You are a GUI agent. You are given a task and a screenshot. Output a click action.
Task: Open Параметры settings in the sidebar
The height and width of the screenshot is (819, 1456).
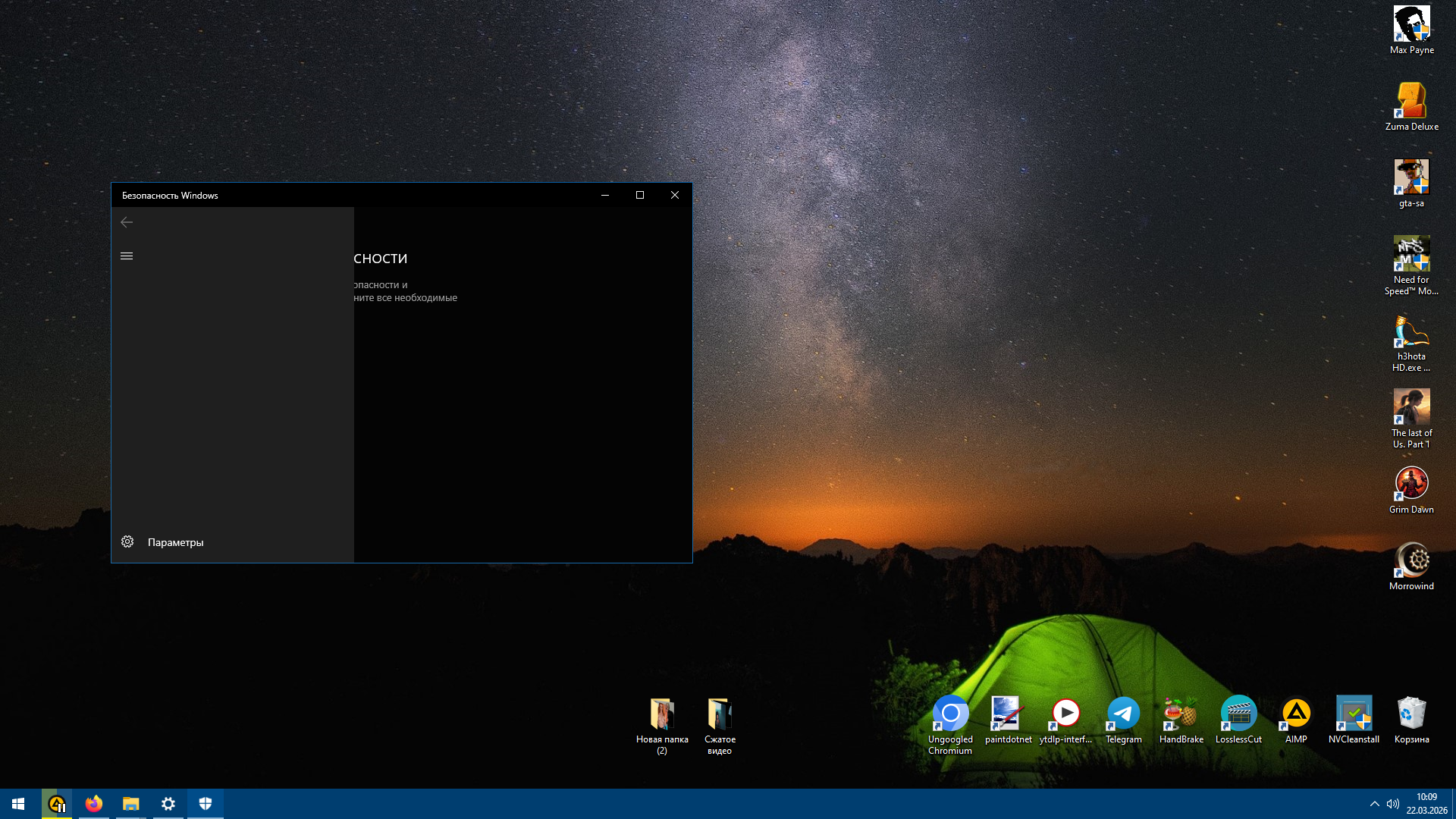coord(174,542)
